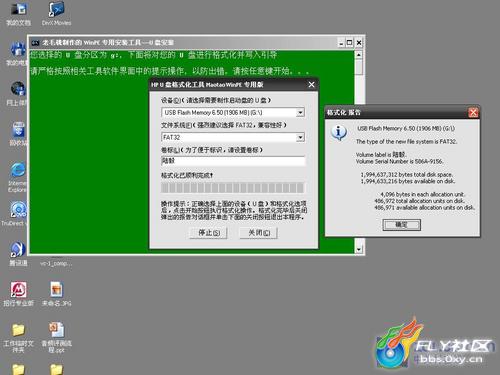
Task: Click the format progress bar
Action: [x=232, y=188]
